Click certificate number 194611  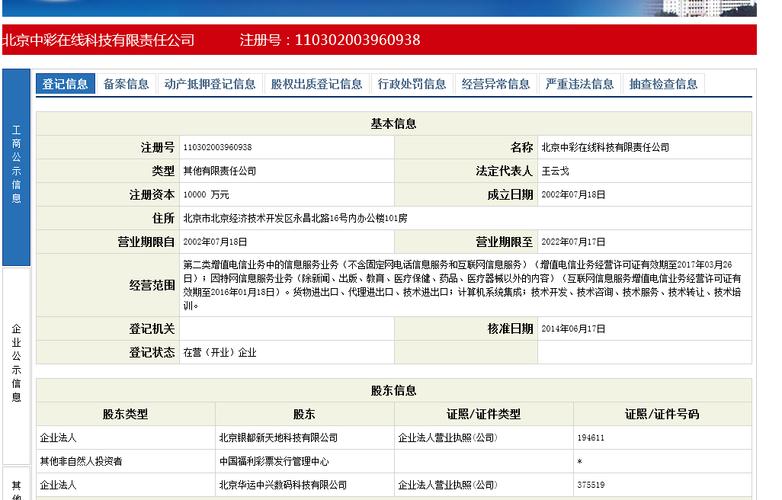point(590,438)
